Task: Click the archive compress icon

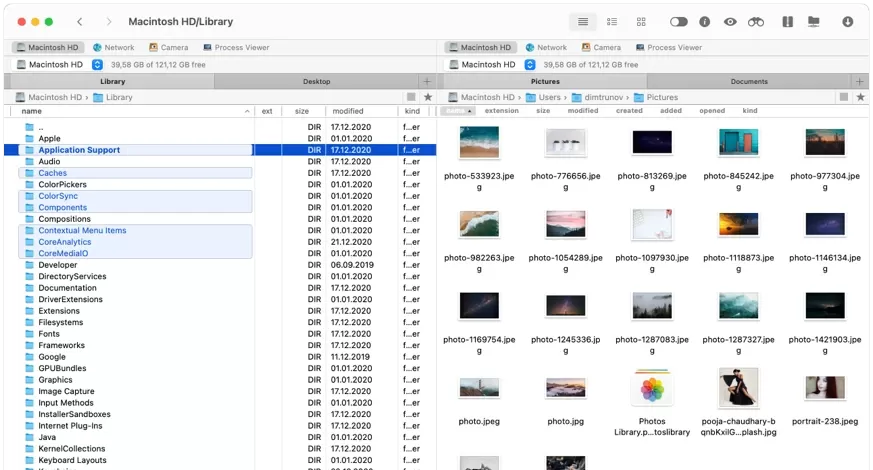Action: 787,21
